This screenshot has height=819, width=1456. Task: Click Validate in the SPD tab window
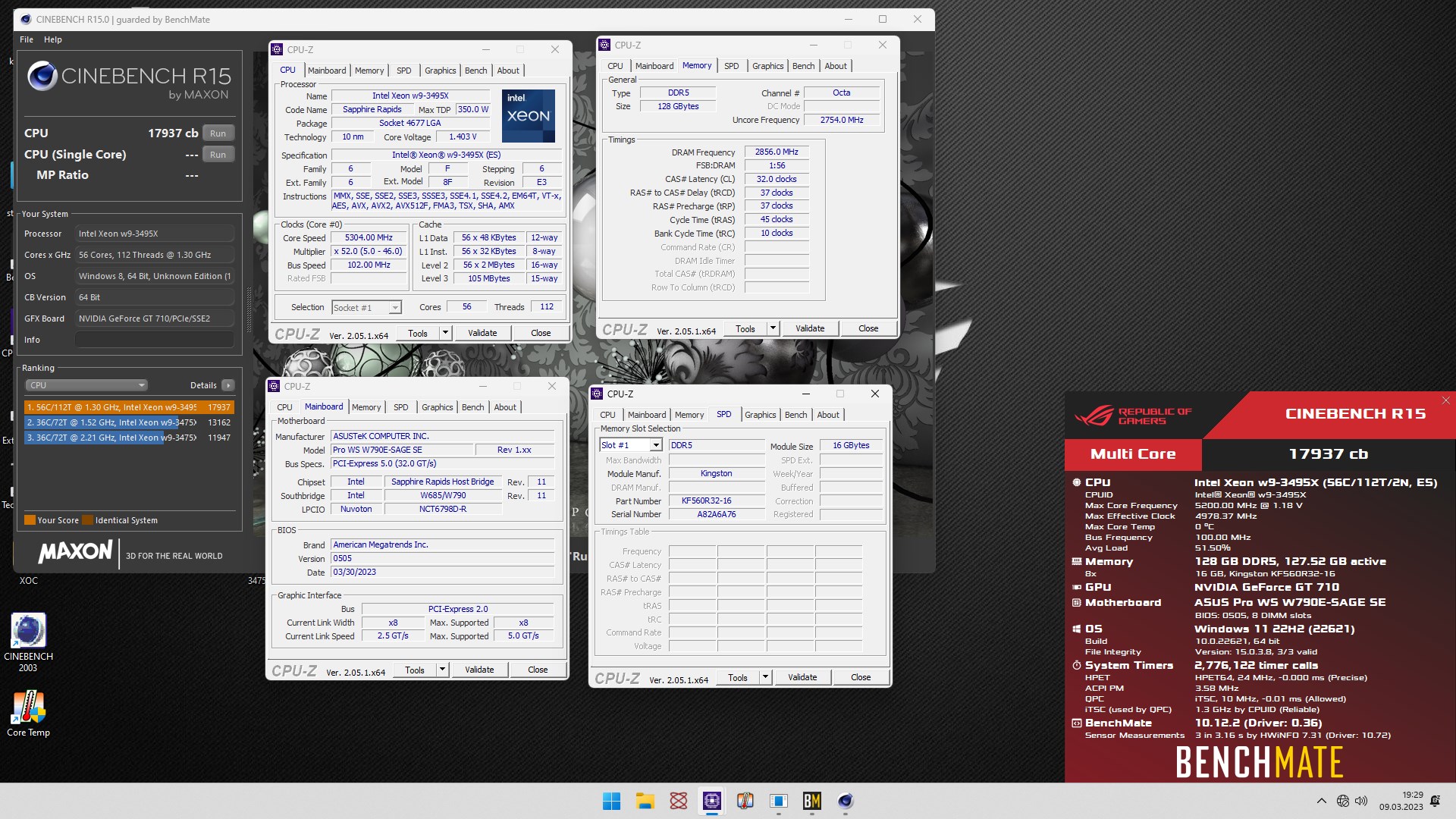[802, 677]
